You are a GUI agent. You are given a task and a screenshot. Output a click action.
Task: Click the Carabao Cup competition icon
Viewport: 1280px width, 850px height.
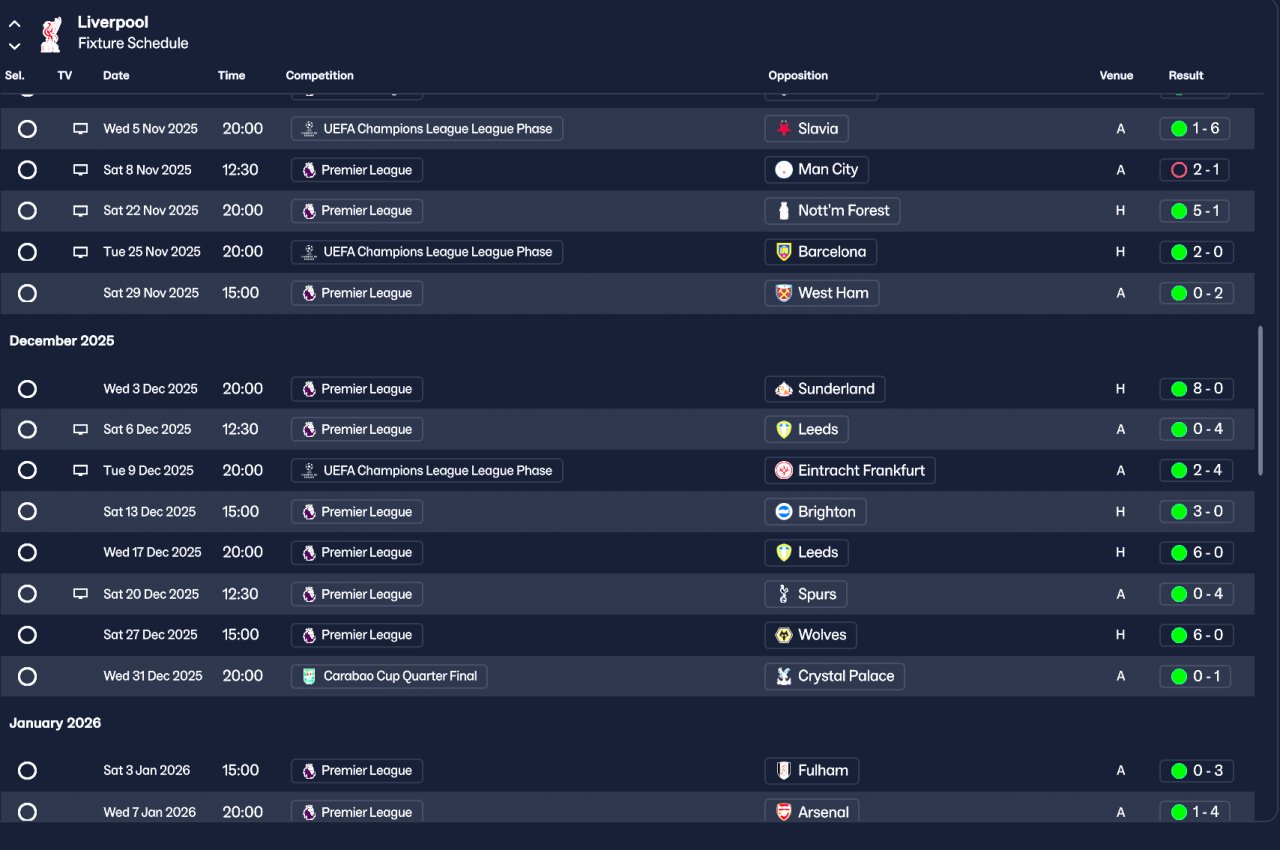[309, 676]
